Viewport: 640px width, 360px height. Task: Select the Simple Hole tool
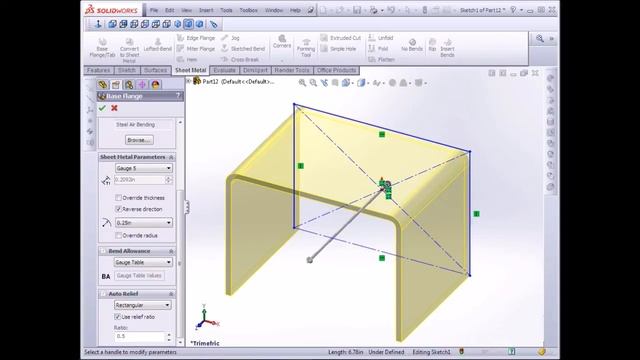[338, 49]
